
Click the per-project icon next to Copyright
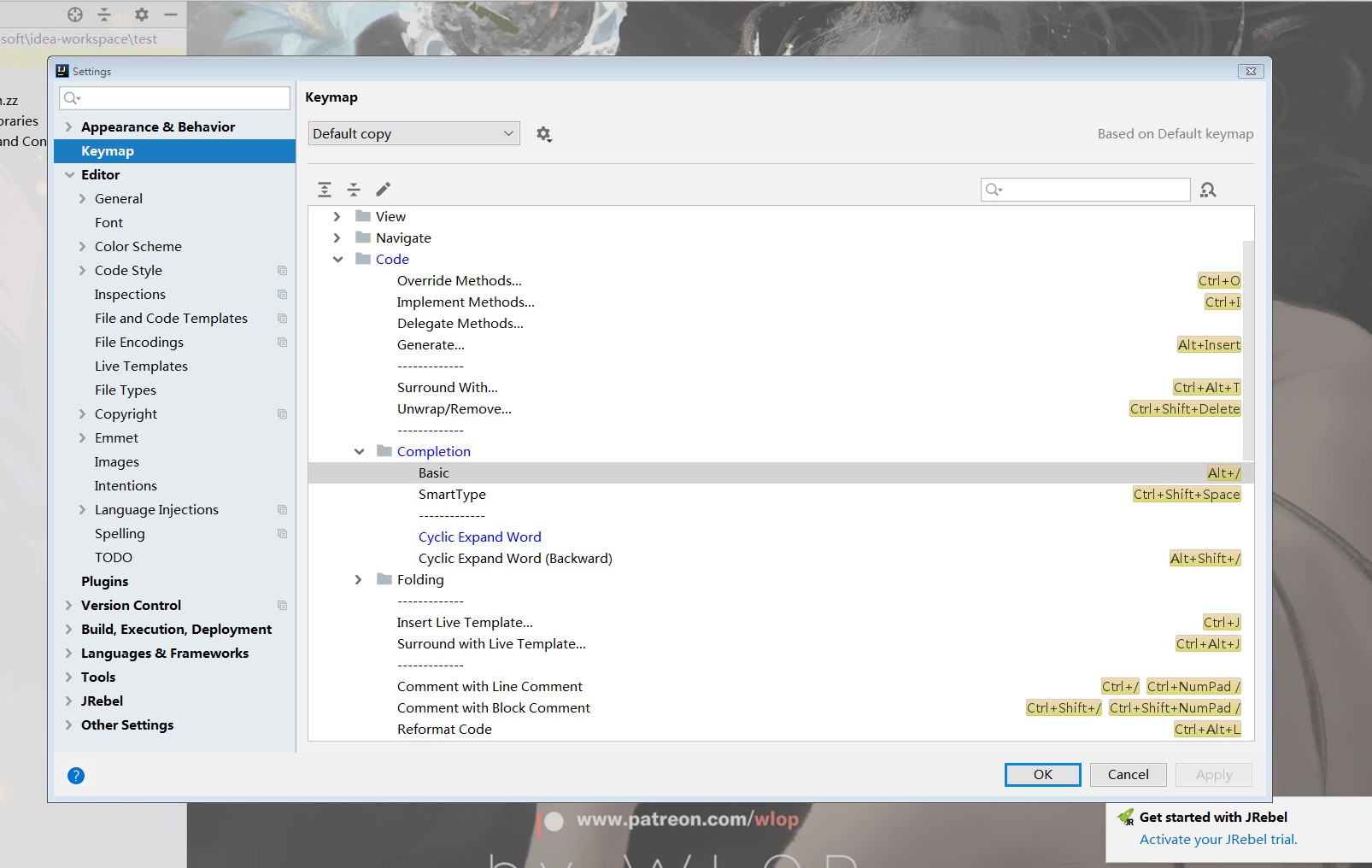[x=283, y=414]
